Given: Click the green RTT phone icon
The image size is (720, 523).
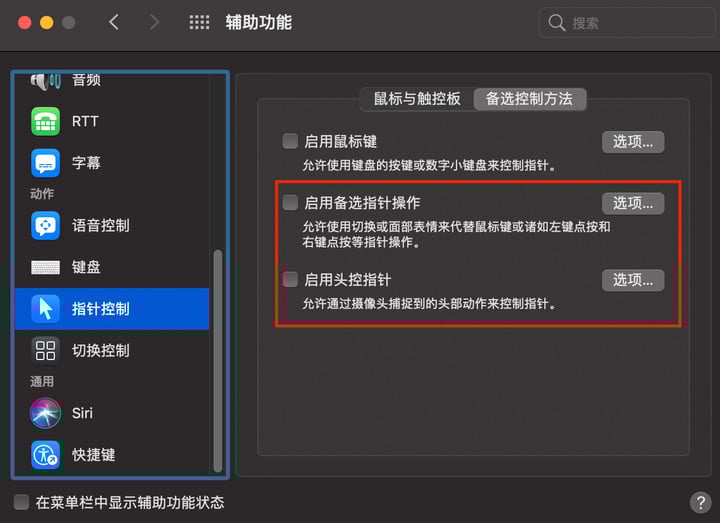Looking at the screenshot, I should click(x=45, y=121).
